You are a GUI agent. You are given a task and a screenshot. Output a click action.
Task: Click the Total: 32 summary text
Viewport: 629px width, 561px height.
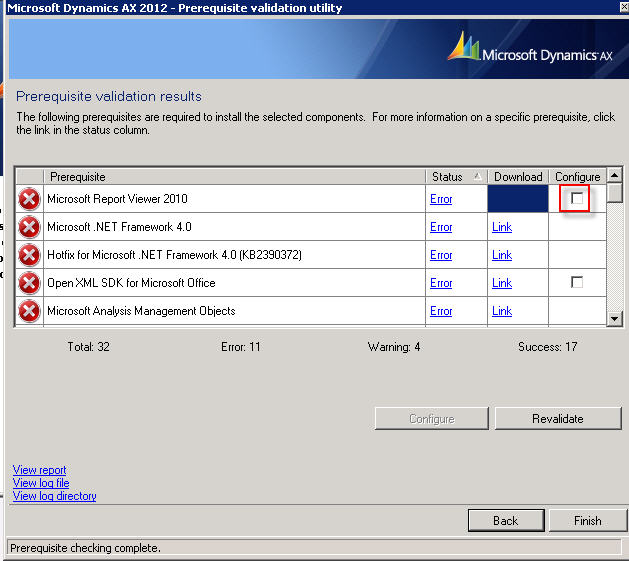pos(88,347)
